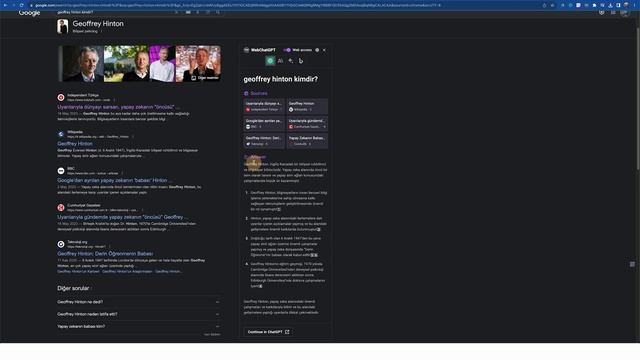
Task: Select the Anthropic provider icon in WebChatGPT
Action: pyautogui.click(x=280, y=61)
